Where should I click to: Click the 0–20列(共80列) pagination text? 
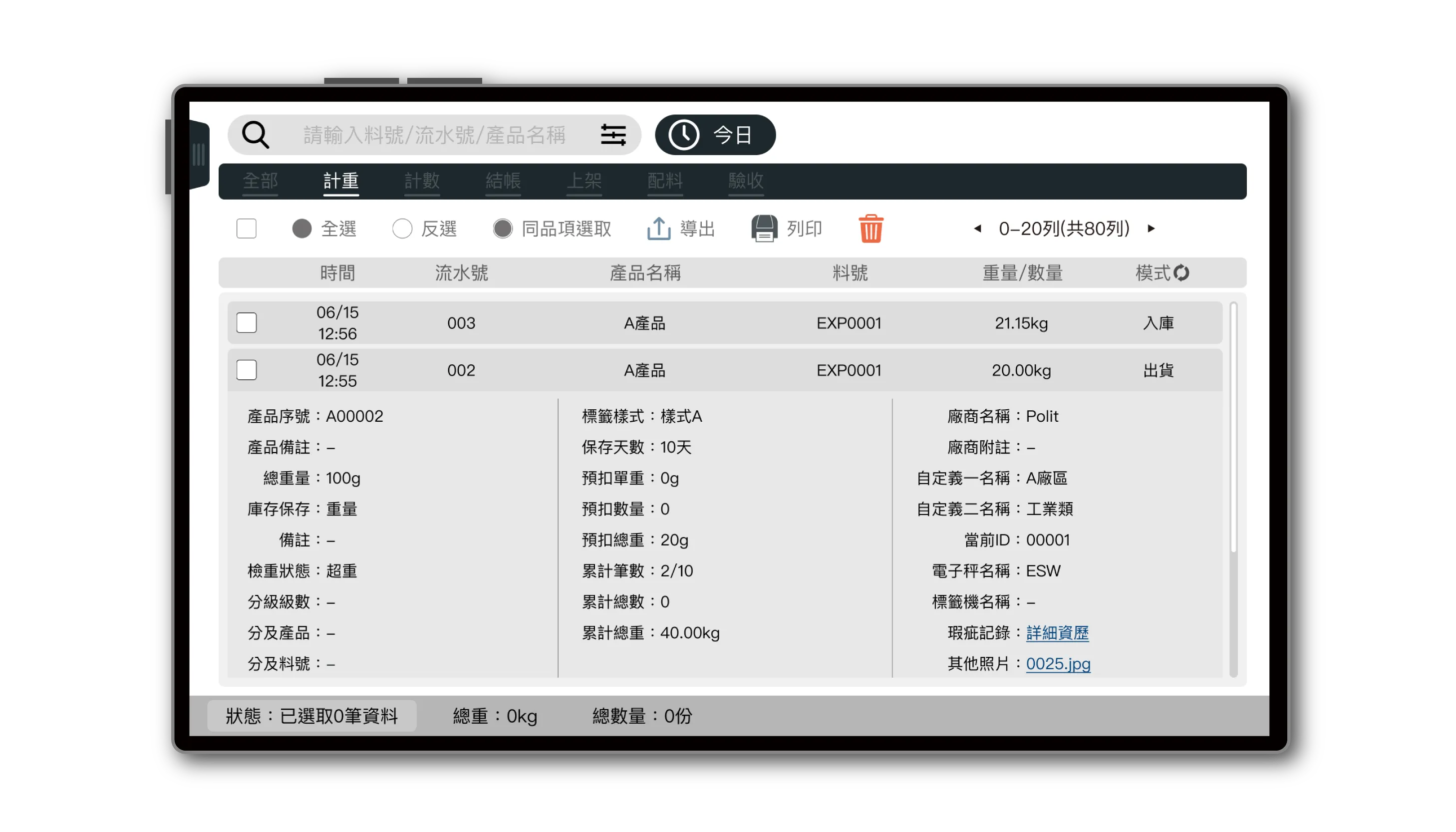(x=1065, y=229)
